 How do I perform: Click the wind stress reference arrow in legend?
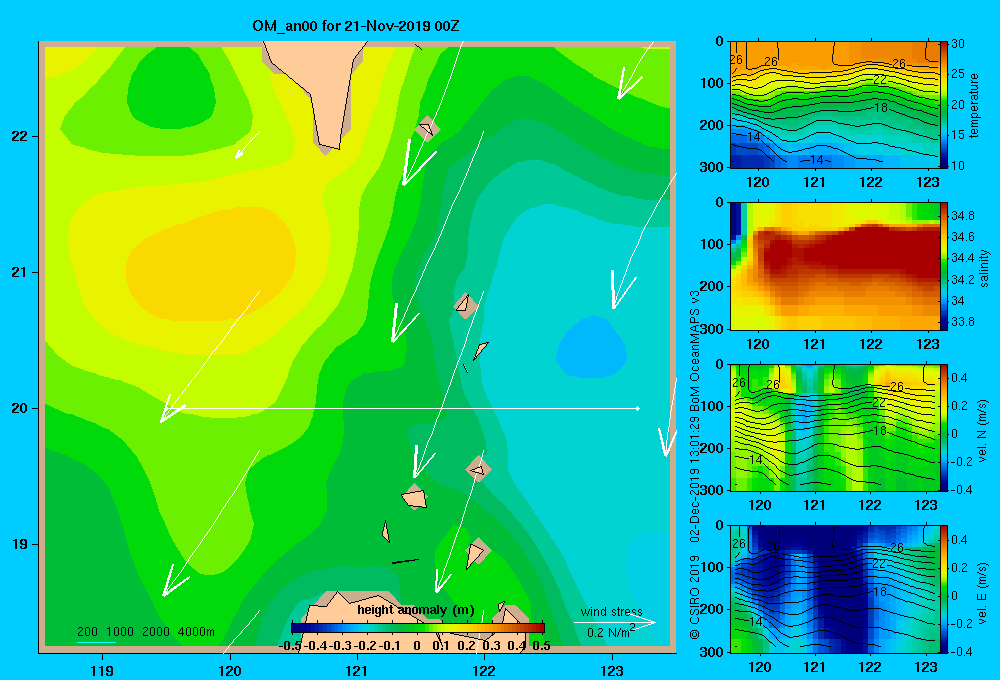click(x=614, y=622)
